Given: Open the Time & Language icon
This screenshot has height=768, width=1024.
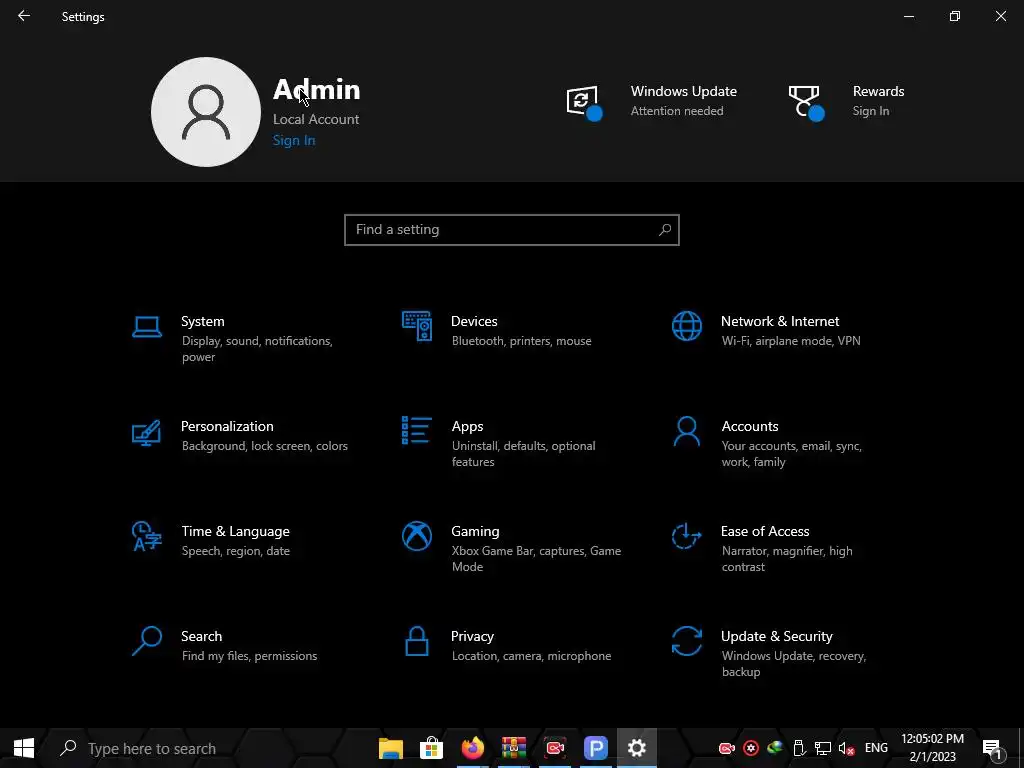Looking at the screenshot, I should pyautogui.click(x=146, y=536).
